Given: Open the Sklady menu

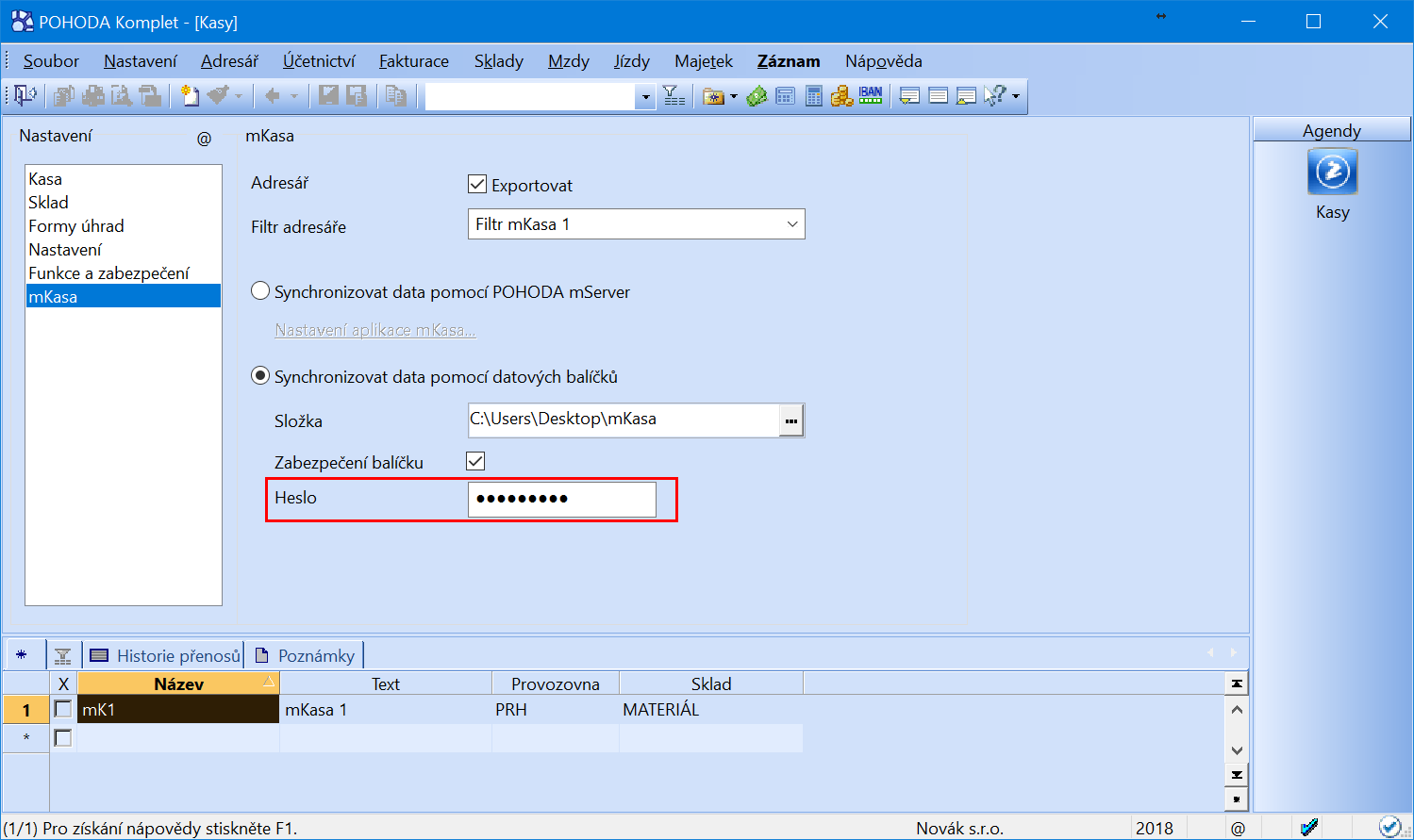Looking at the screenshot, I should 499,61.
